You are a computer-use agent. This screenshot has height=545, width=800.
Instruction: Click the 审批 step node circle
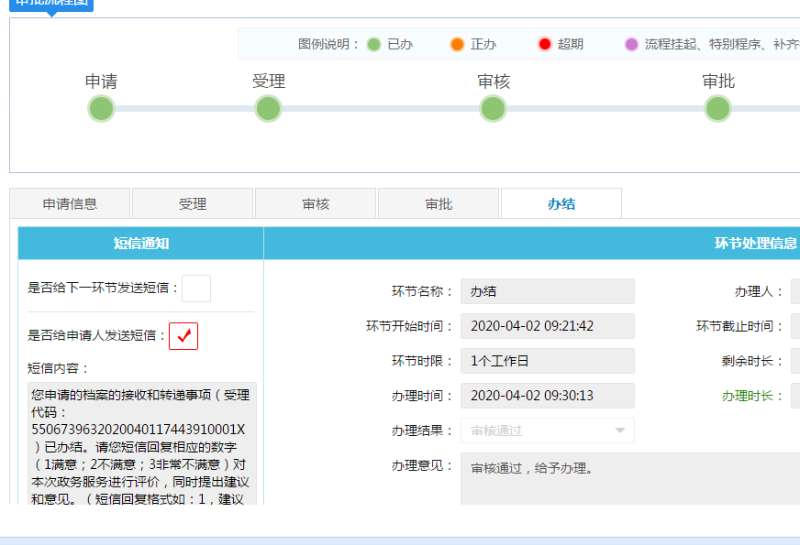coord(718,108)
